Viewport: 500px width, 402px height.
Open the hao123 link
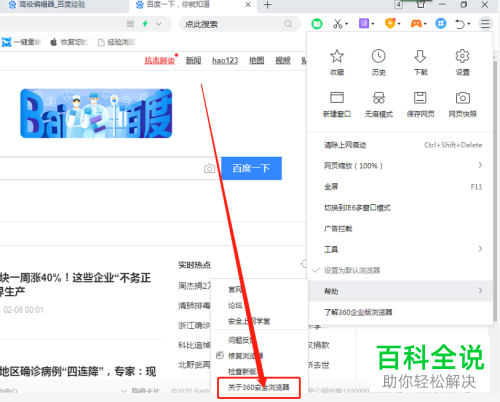coord(225,61)
